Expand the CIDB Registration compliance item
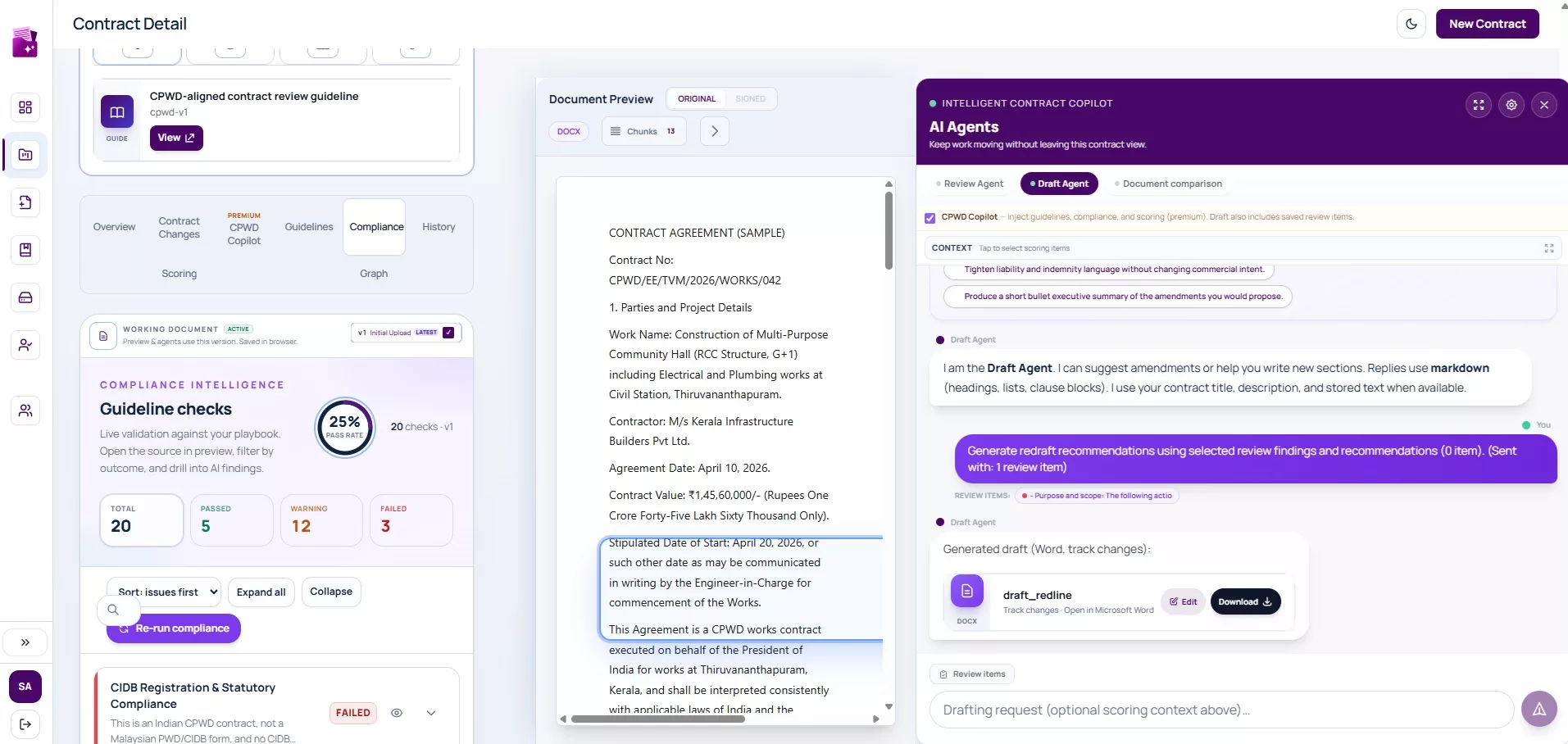The width and height of the screenshot is (1568, 744). coord(431,713)
